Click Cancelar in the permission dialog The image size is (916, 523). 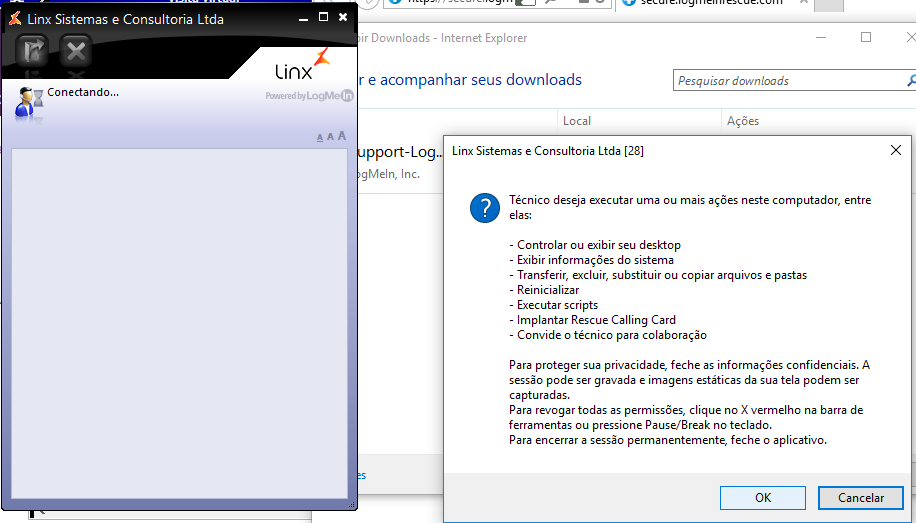(x=861, y=498)
